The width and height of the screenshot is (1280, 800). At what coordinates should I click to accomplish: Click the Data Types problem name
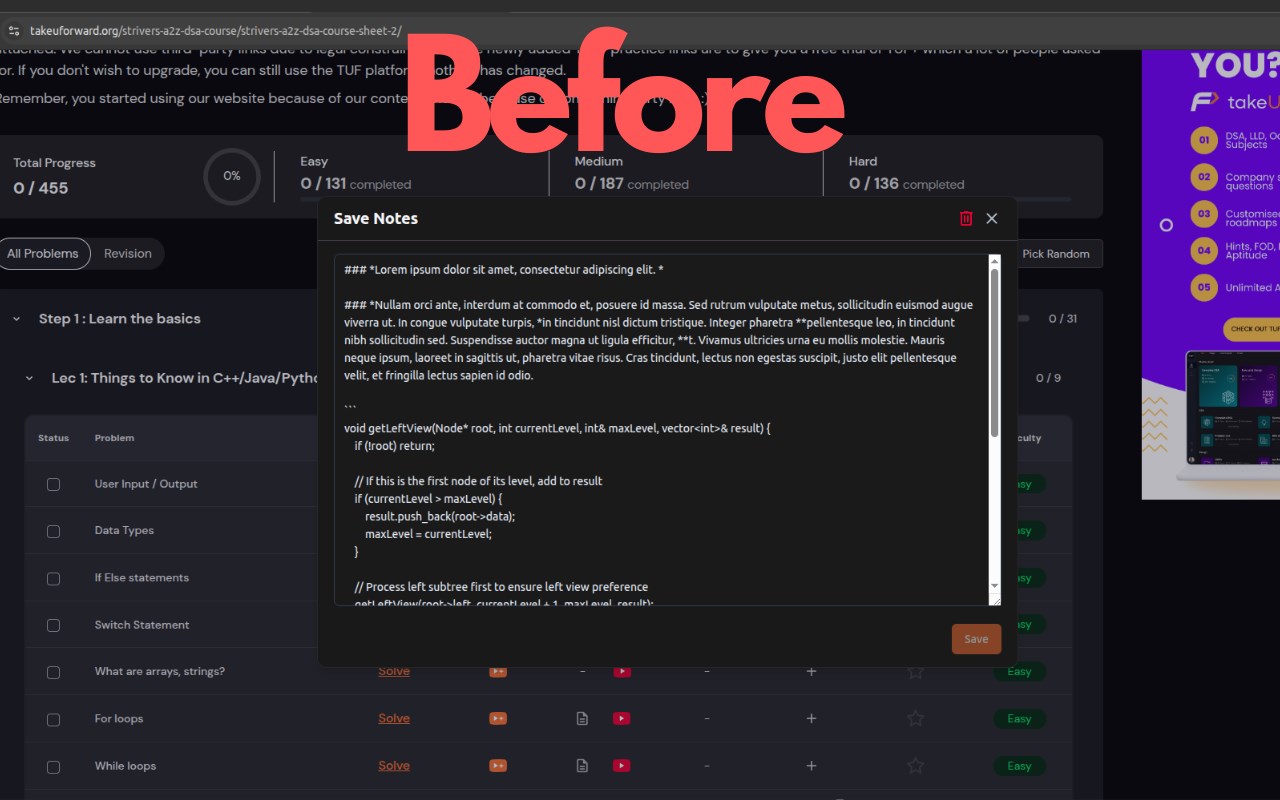coord(124,531)
